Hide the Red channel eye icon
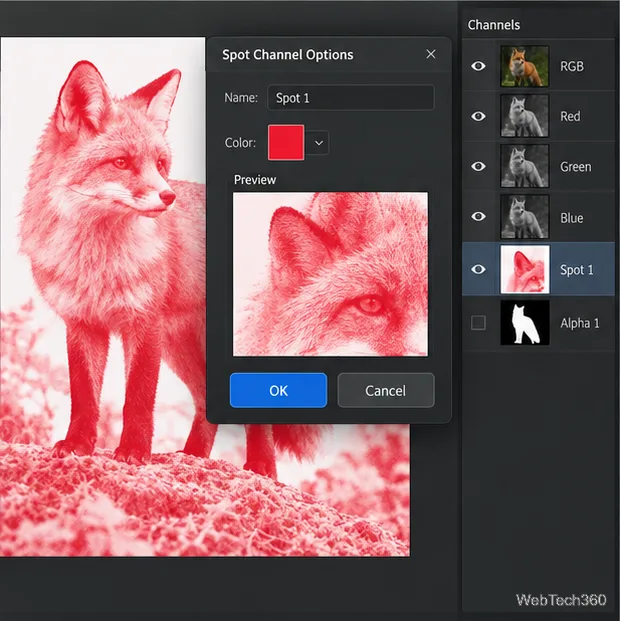The image size is (620, 621). pos(478,116)
